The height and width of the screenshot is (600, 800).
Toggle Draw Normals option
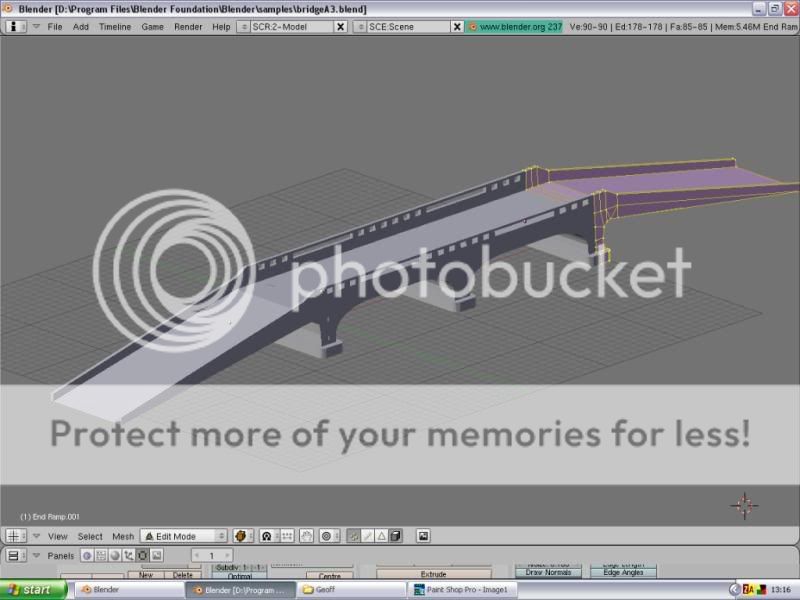548,572
